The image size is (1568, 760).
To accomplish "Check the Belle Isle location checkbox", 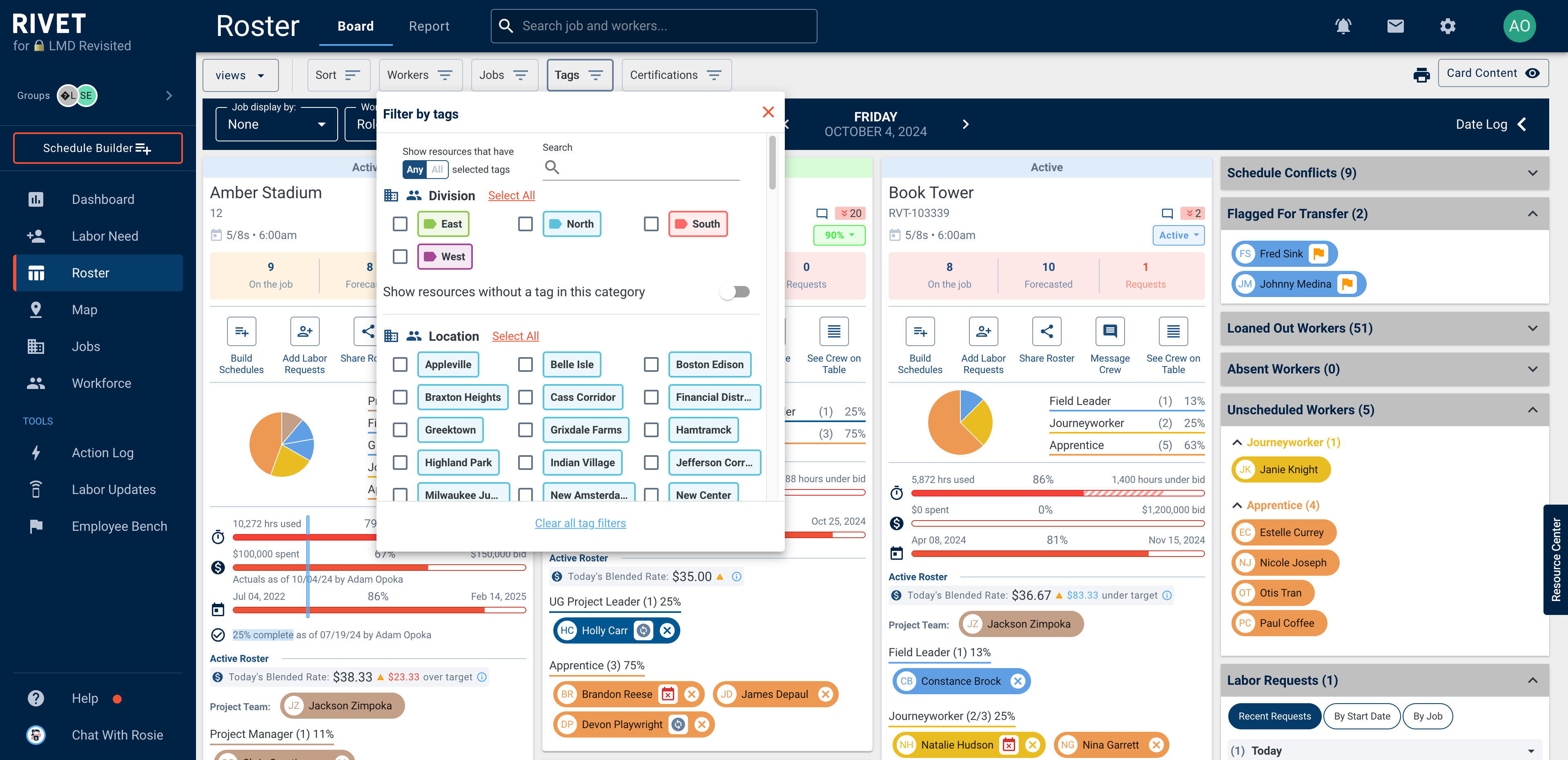I will [x=525, y=364].
